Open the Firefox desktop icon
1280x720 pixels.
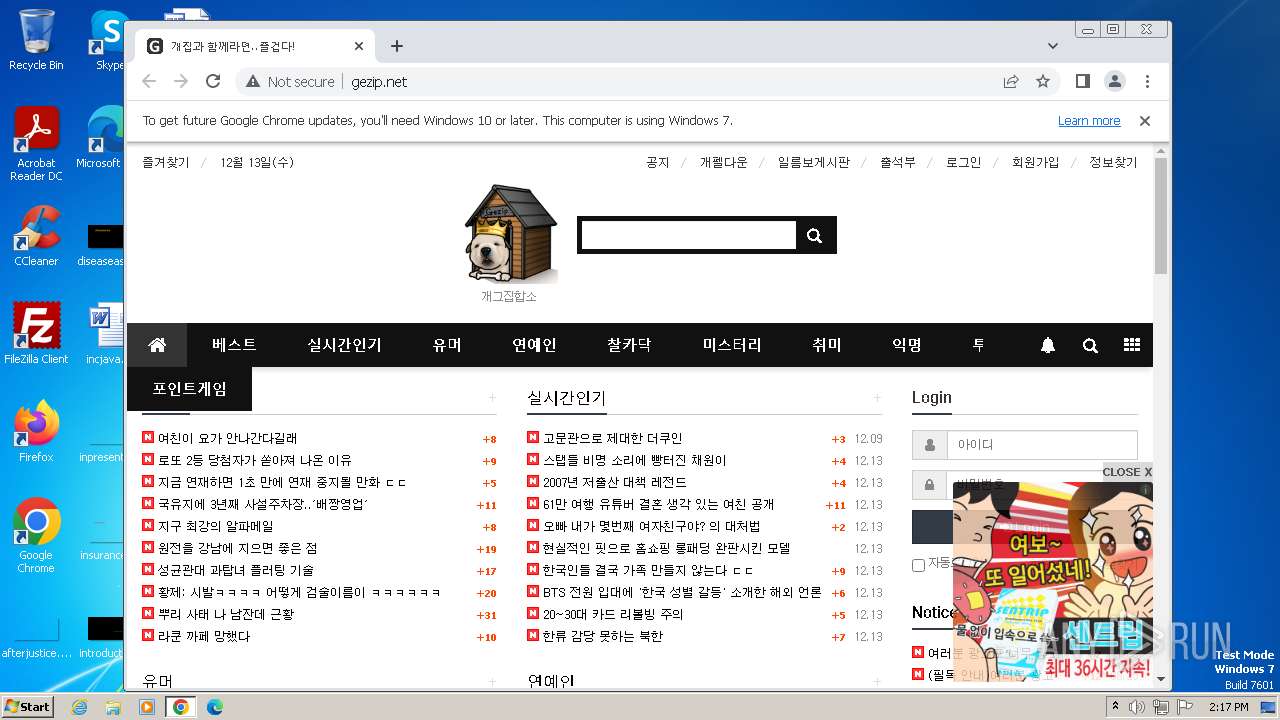[x=36, y=432]
